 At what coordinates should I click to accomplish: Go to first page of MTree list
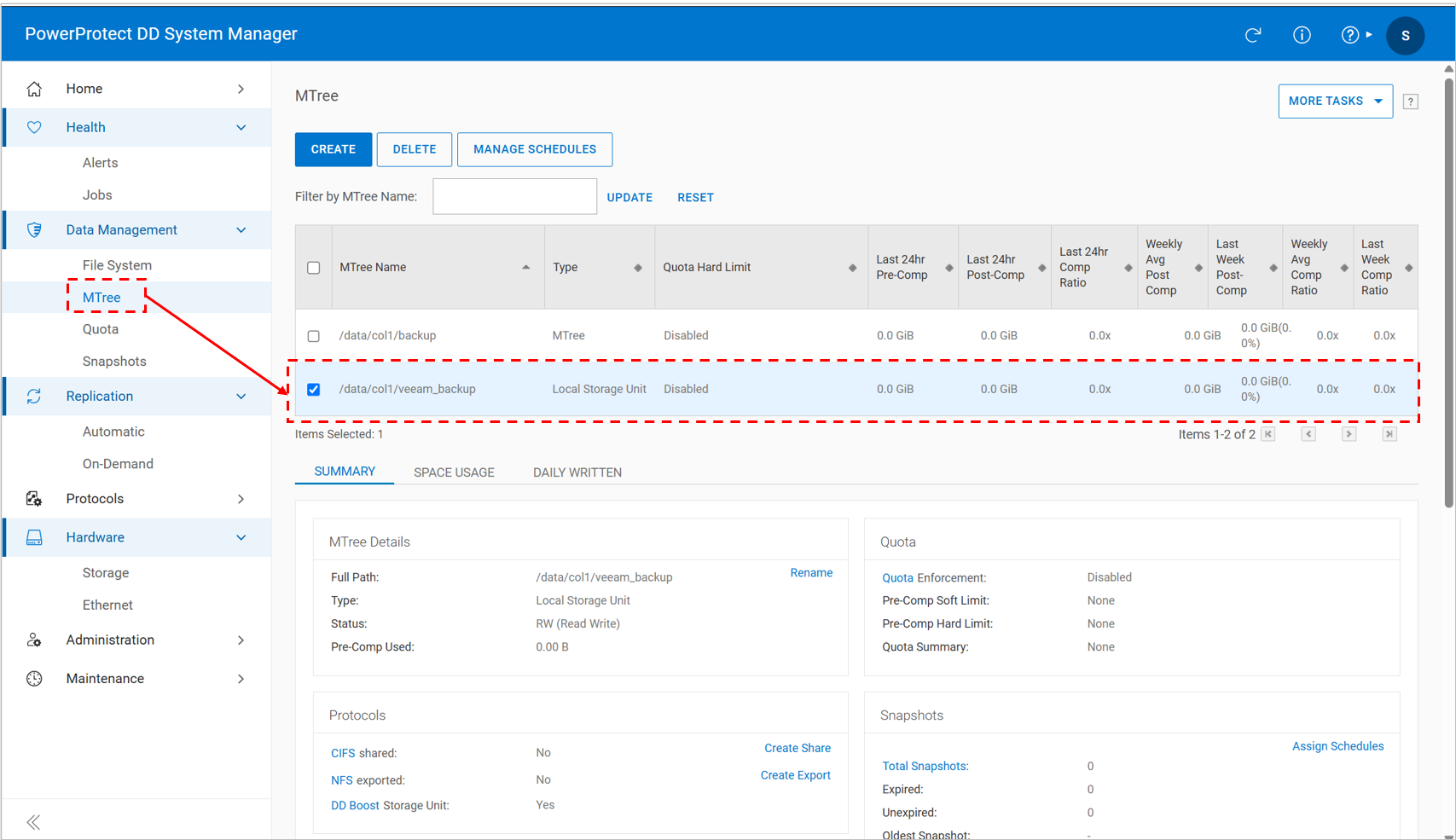coord(1268,434)
